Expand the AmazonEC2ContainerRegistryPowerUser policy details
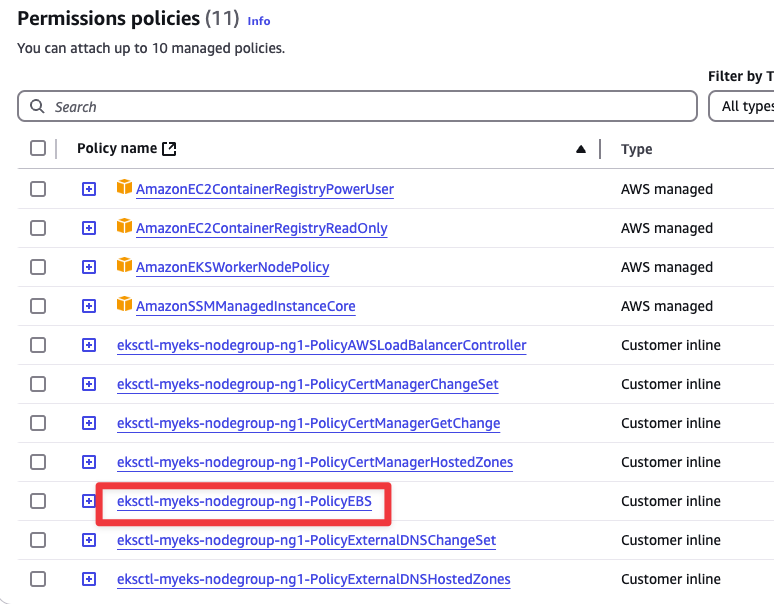This screenshot has height=604, width=774. (89, 189)
